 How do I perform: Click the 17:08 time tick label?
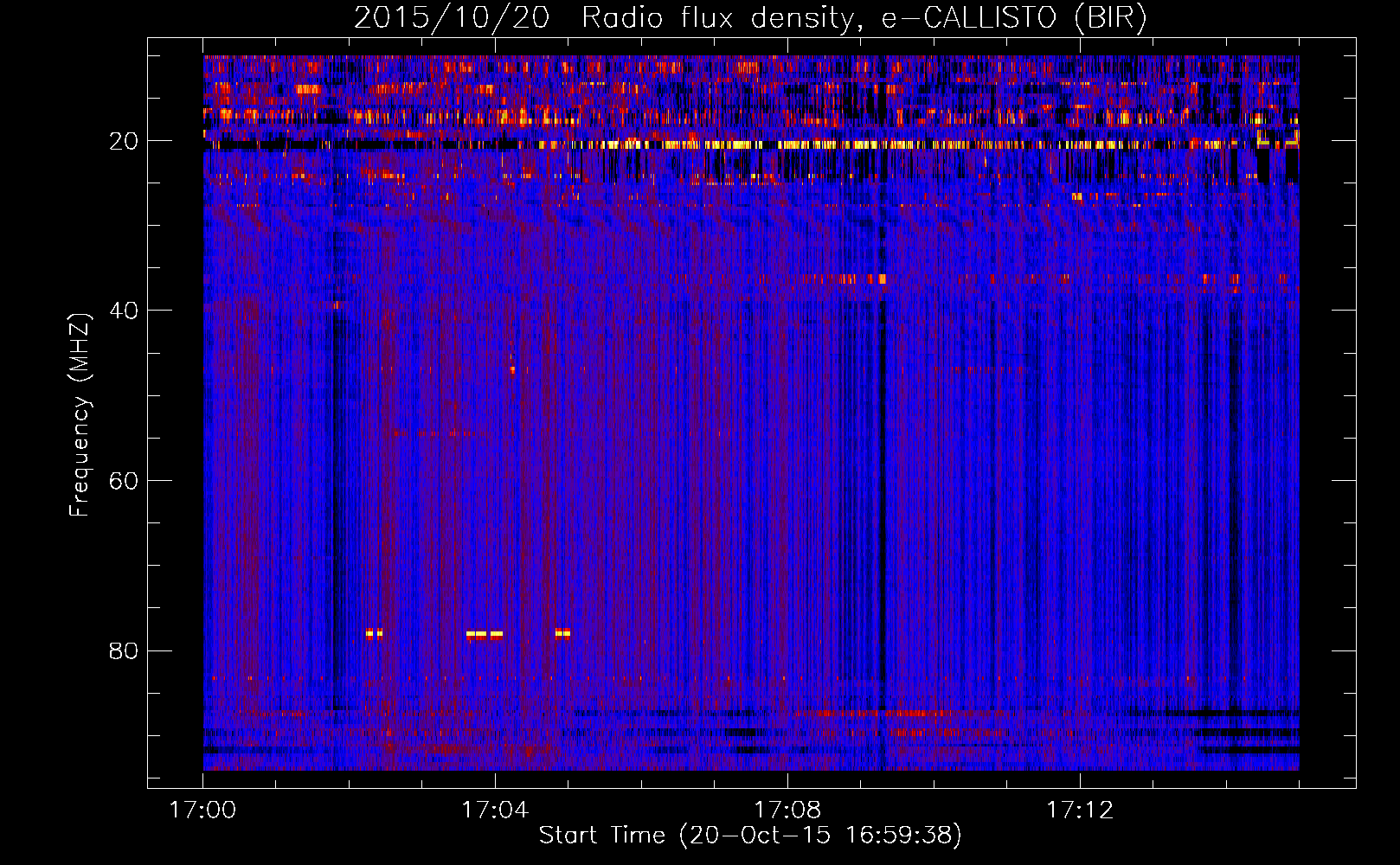click(x=787, y=811)
